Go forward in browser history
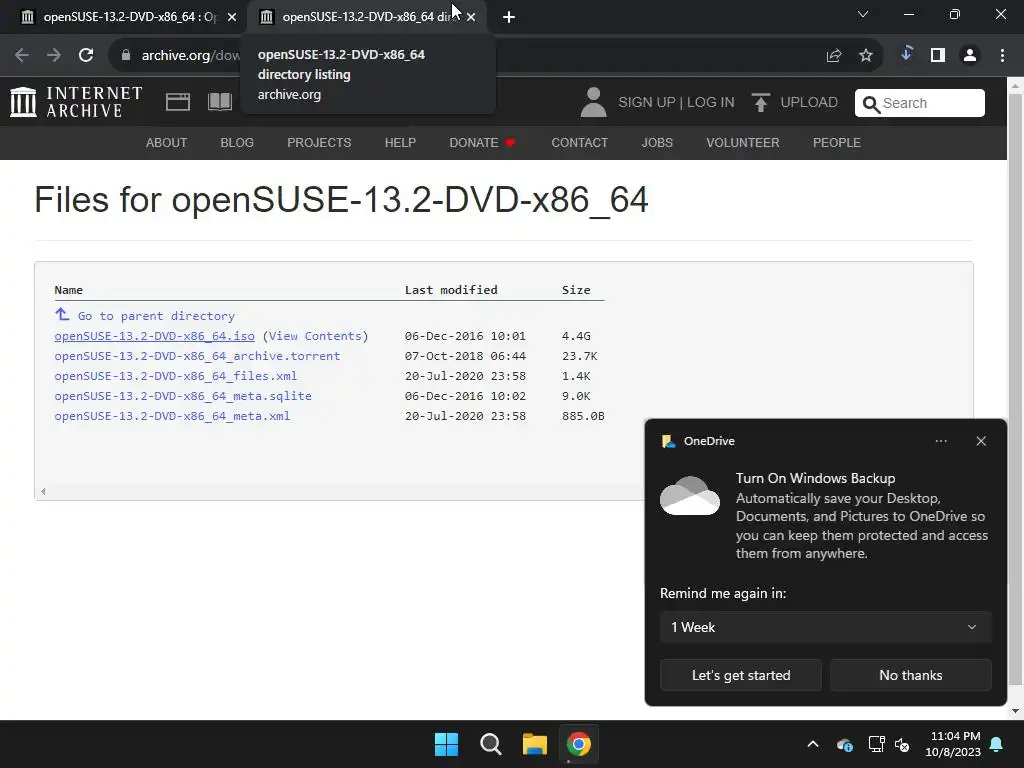Viewport: 1024px width, 768px height. pos(54,55)
